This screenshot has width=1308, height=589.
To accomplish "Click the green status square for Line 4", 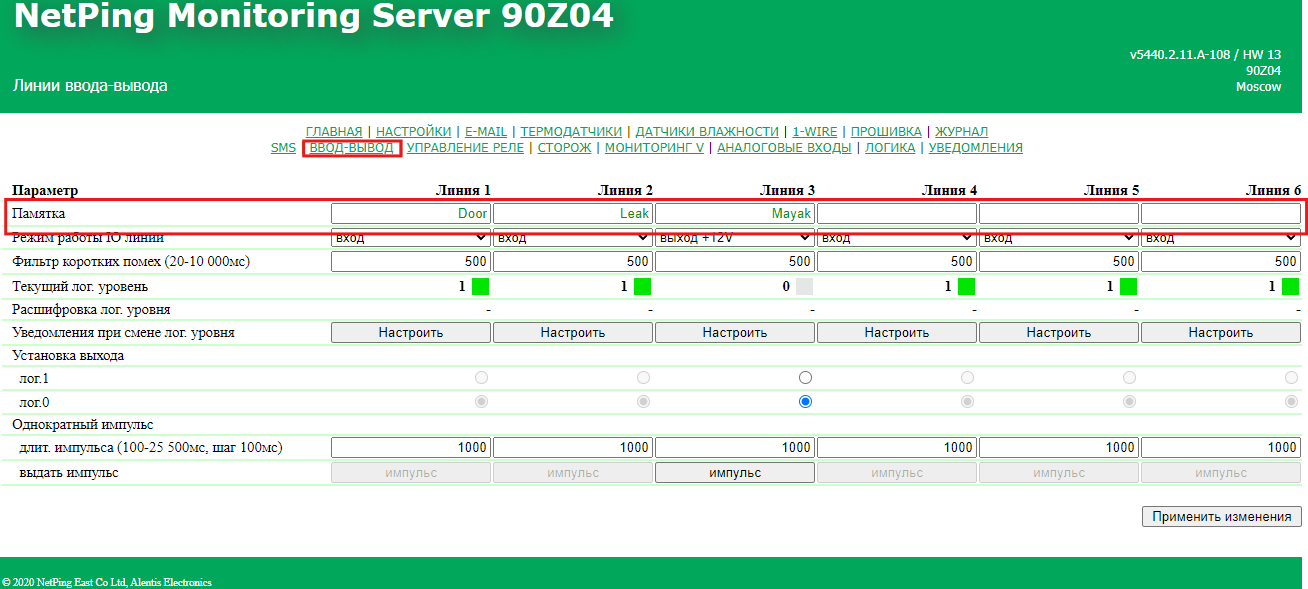I will coord(966,286).
